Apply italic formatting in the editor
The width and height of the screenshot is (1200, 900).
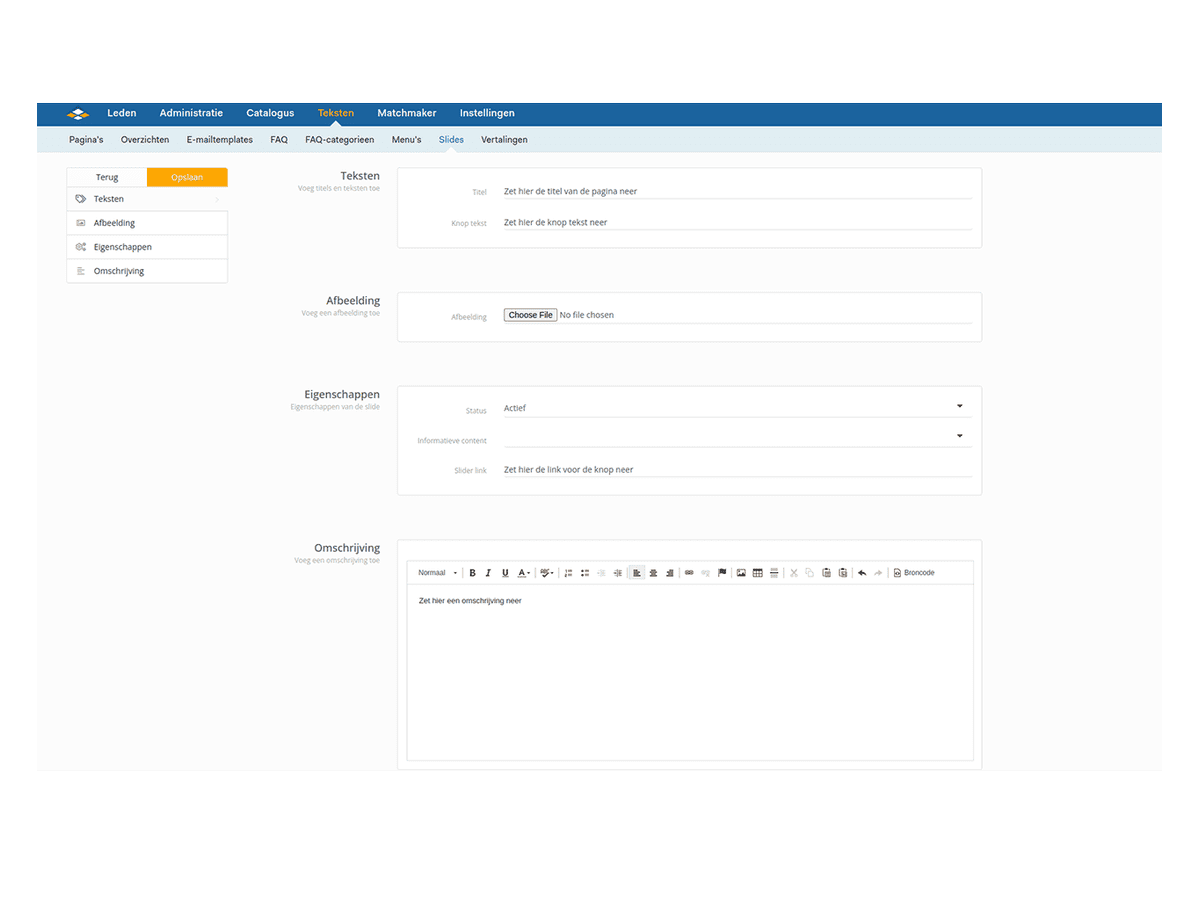pos(488,573)
